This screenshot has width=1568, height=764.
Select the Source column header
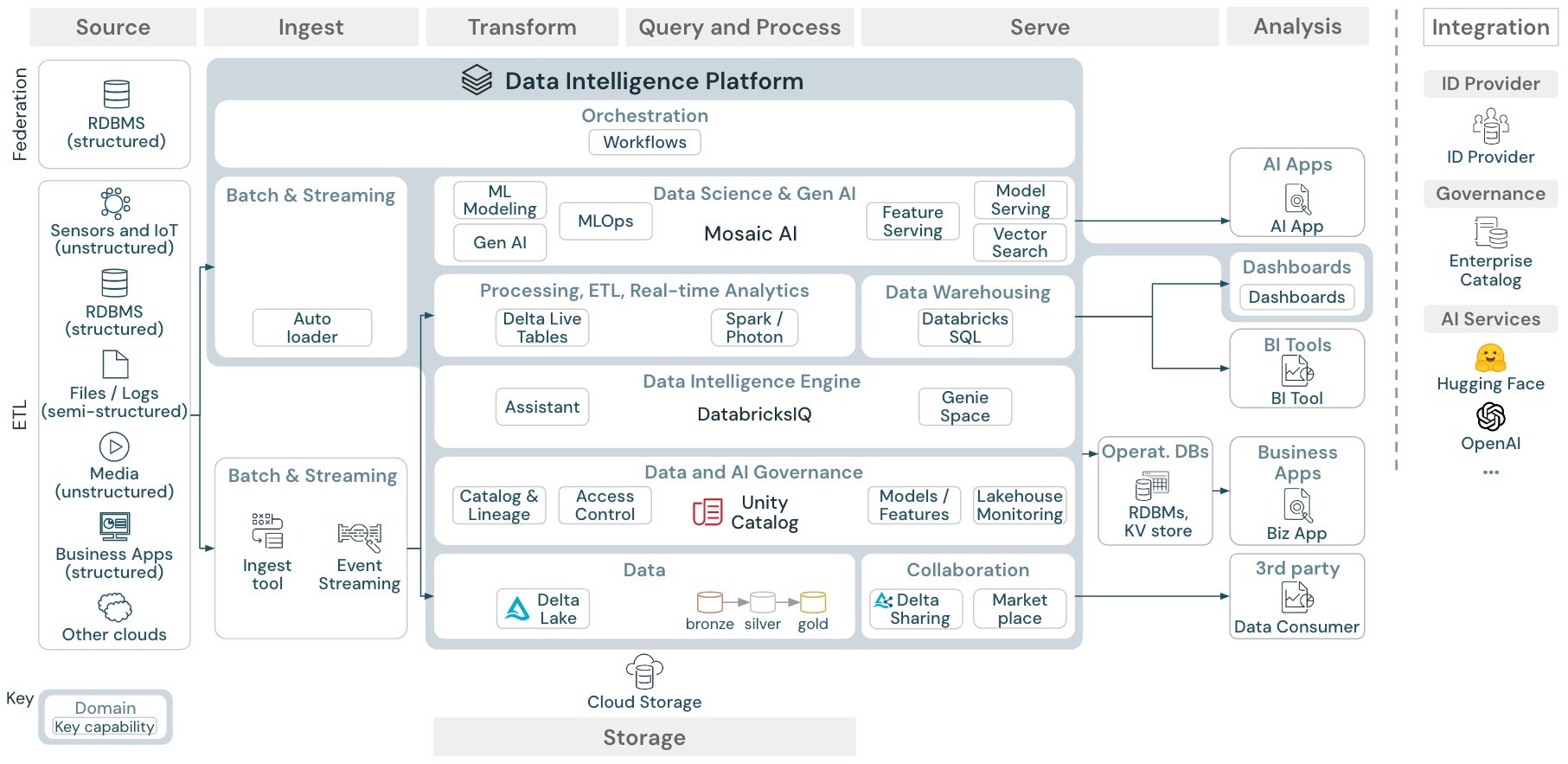point(112,27)
